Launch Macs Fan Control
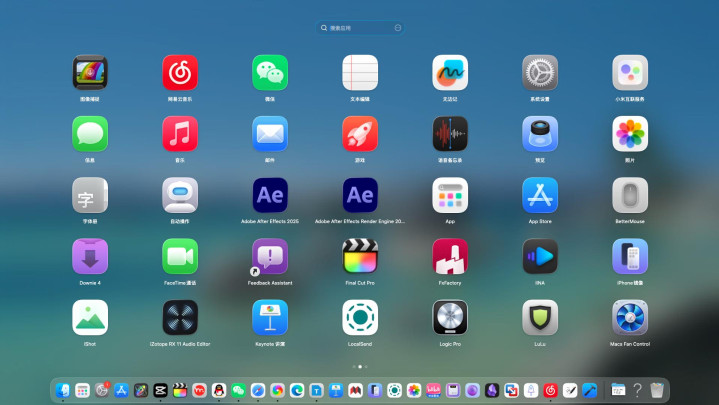This screenshot has height=405, width=719. pos(630,317)
